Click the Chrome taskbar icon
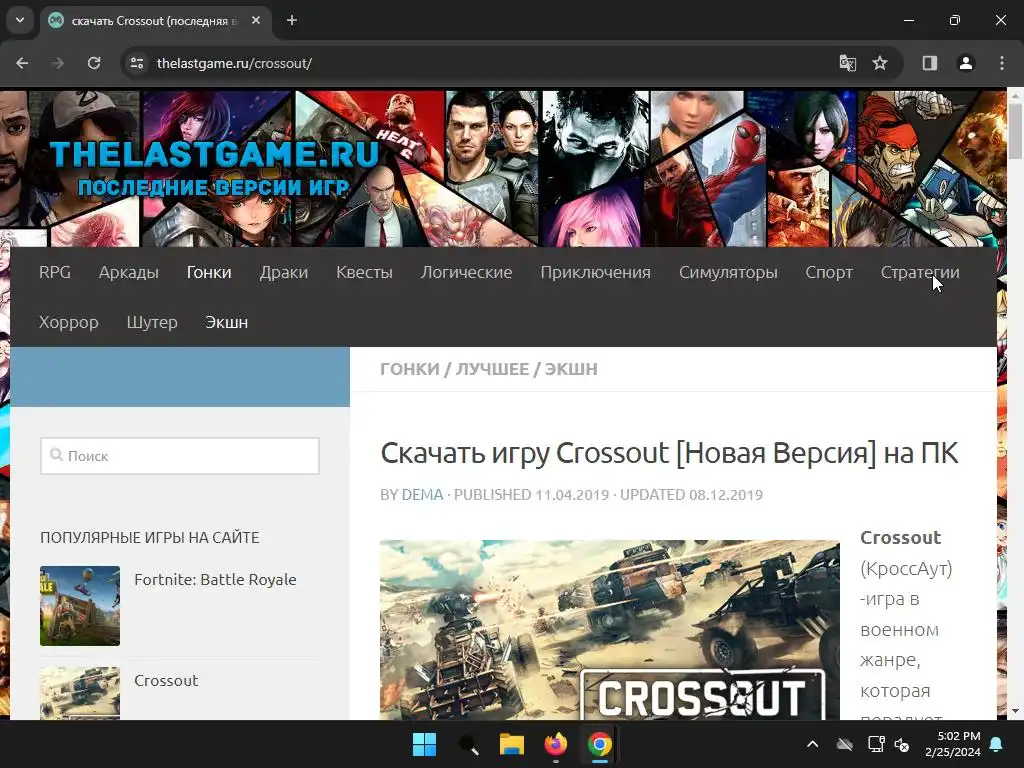The image size is (1024, 768). tap(600, 744)
